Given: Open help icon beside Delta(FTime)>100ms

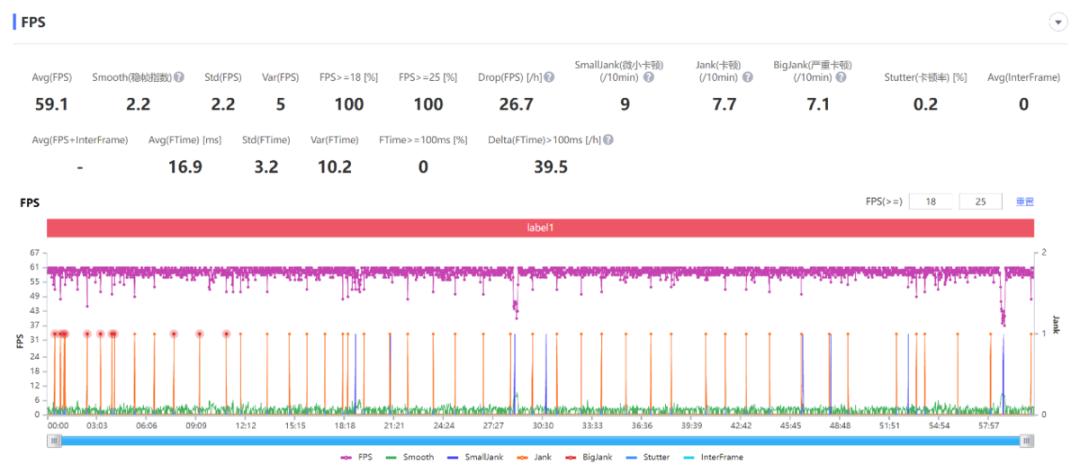Looking at the screenshot, I should point(608,140).
